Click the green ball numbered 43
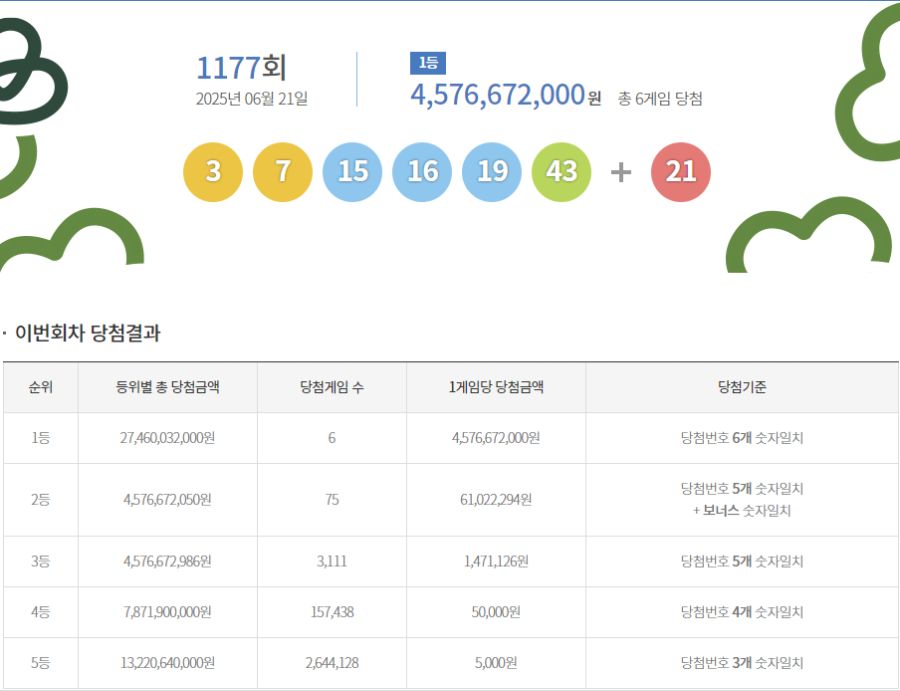Viewport: 900px width, 691px height. click(561, 172)
